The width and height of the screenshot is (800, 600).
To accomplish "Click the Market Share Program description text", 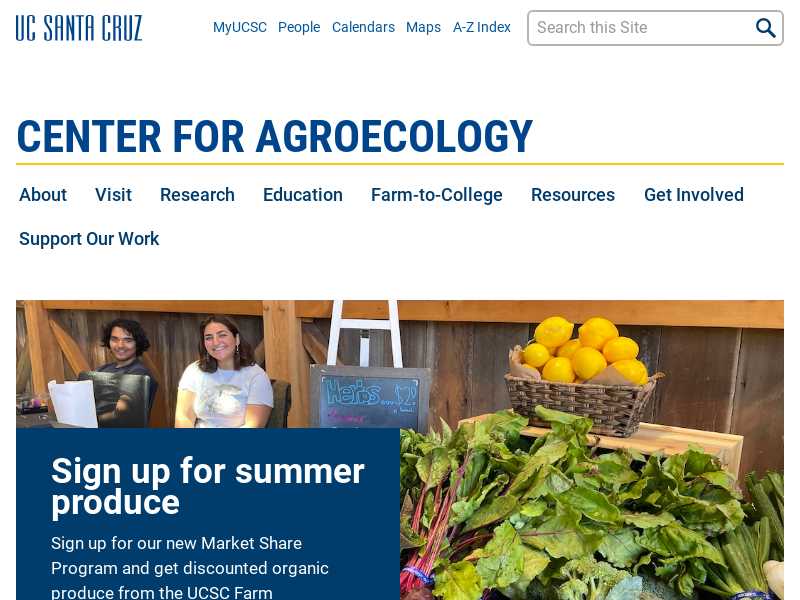I will tap(190, 568).
